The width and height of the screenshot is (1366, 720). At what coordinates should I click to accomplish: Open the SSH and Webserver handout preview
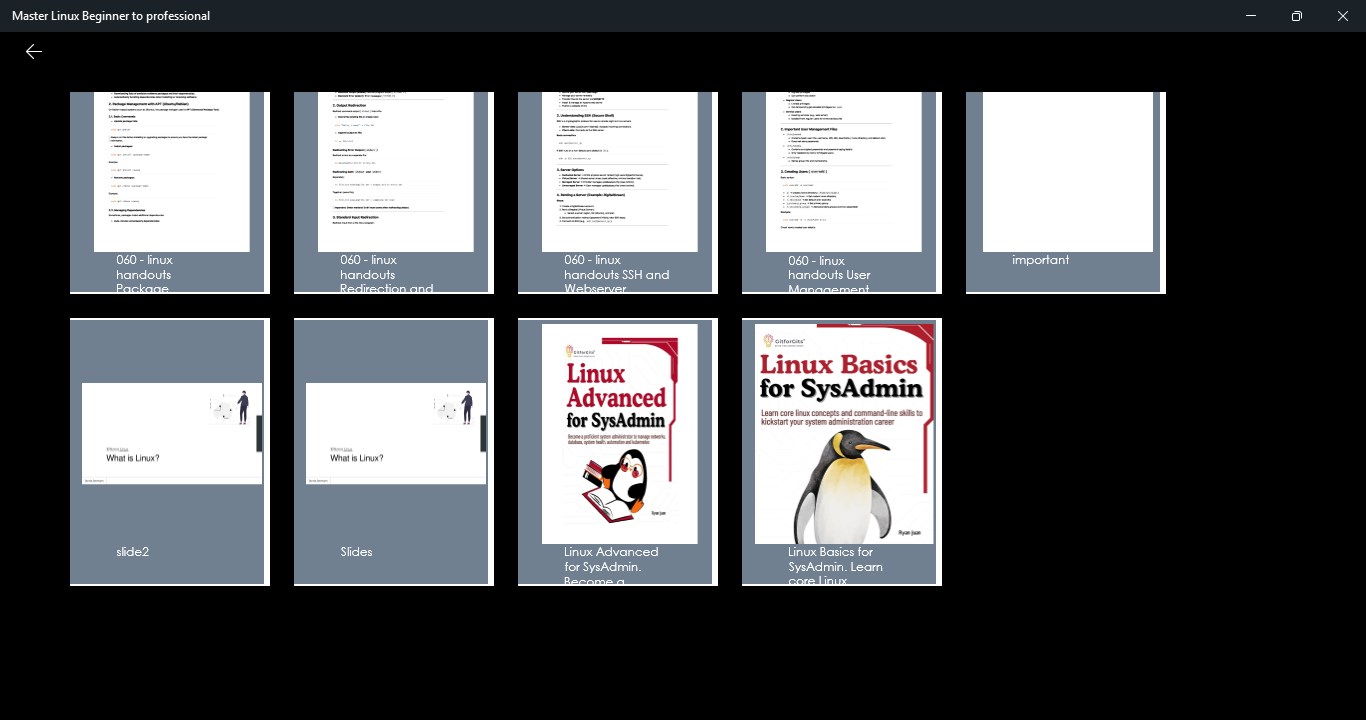point(619,170)
